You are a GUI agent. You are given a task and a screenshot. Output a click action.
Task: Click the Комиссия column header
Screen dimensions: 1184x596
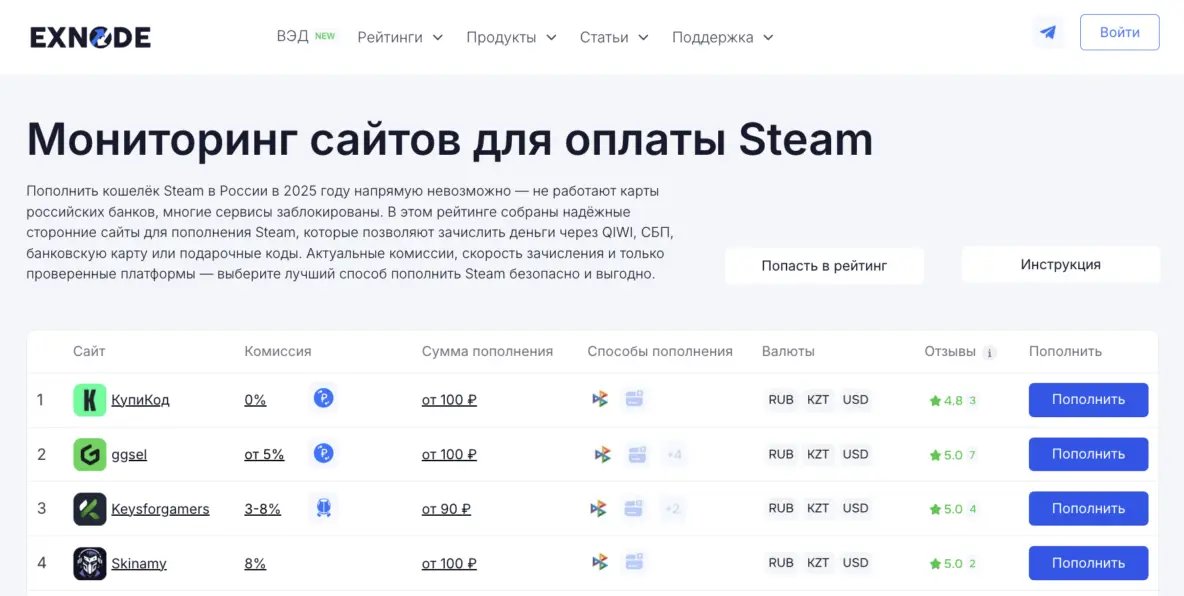point(278,351)
